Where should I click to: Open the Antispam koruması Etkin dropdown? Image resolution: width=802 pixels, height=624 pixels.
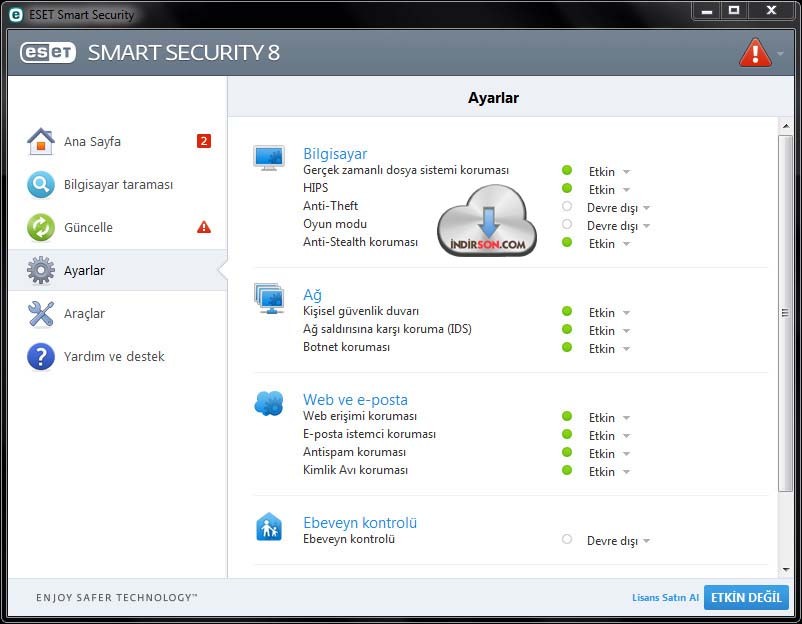tap(609, 454)
